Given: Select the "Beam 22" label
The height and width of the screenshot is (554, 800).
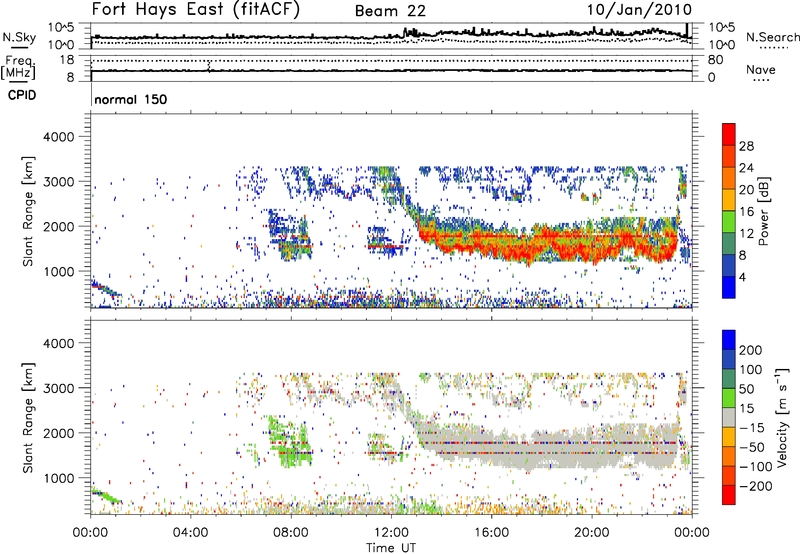Looking at the screenshot, I should click(x=390, y=11).
